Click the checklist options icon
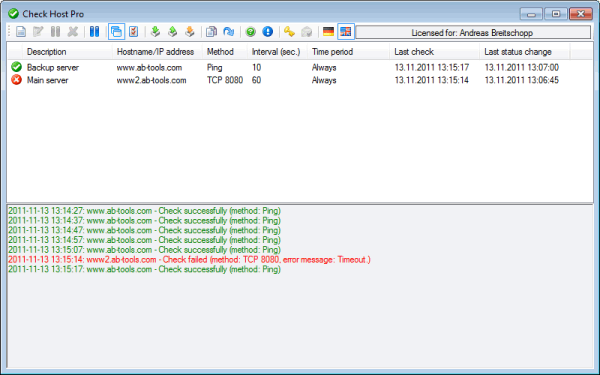 [x=134, y=31]
